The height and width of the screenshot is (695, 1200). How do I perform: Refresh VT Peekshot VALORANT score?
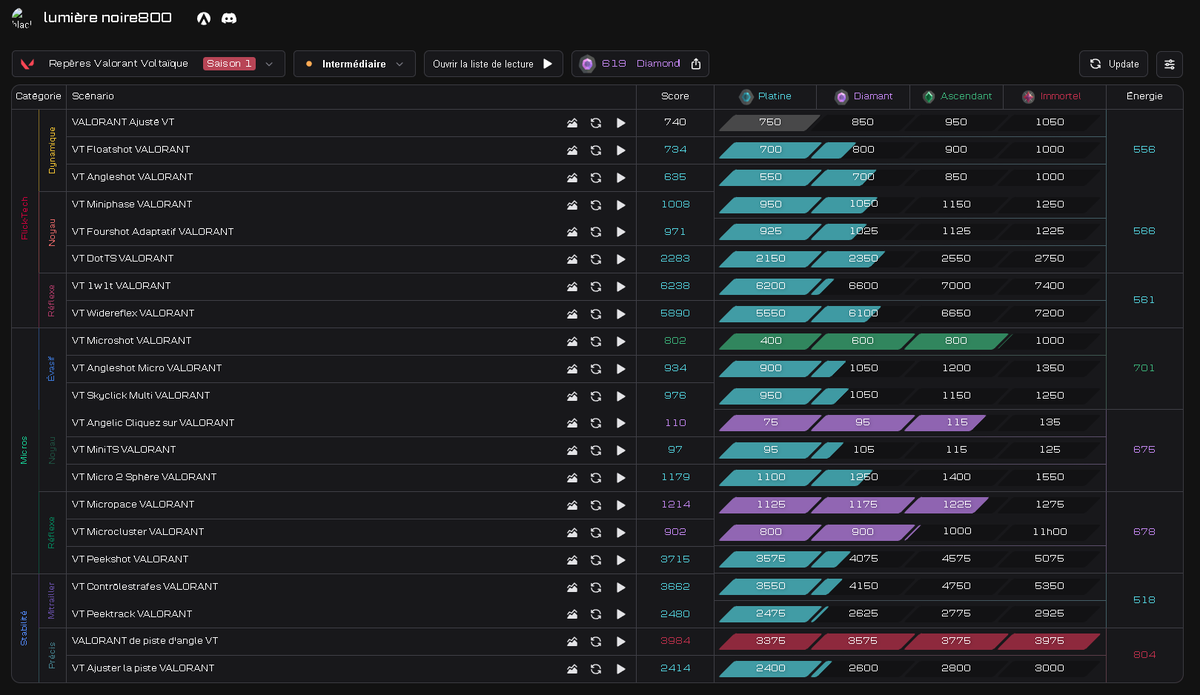click(596, 560)
